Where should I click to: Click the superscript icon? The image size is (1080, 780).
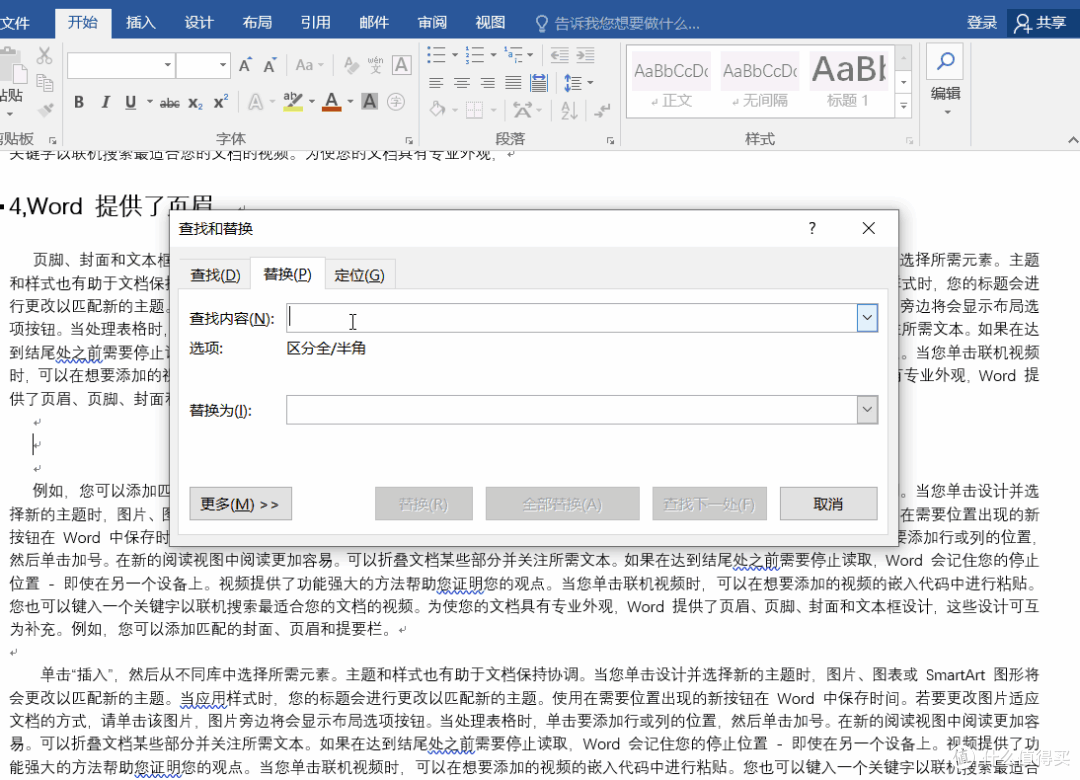click(x=221, y=102)
